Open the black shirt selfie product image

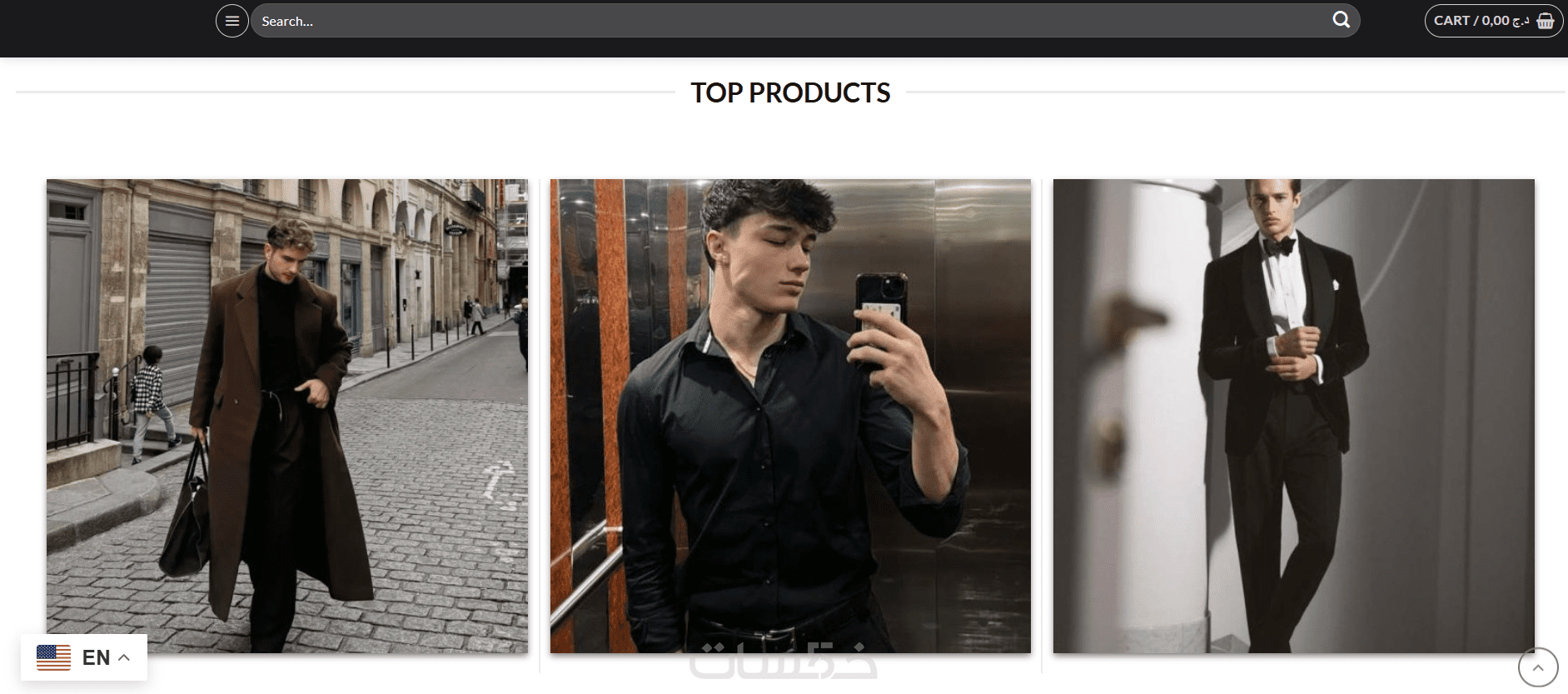[790, 416]
